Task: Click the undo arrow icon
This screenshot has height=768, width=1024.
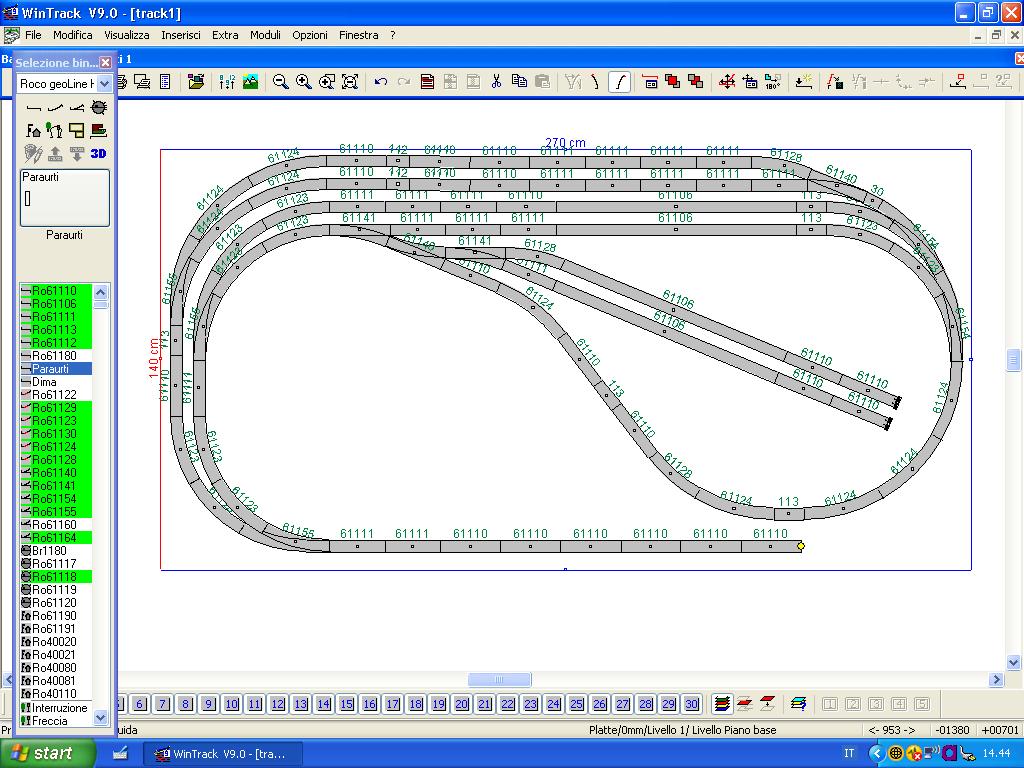Action: pyautogui.click(x=381, y=82)
